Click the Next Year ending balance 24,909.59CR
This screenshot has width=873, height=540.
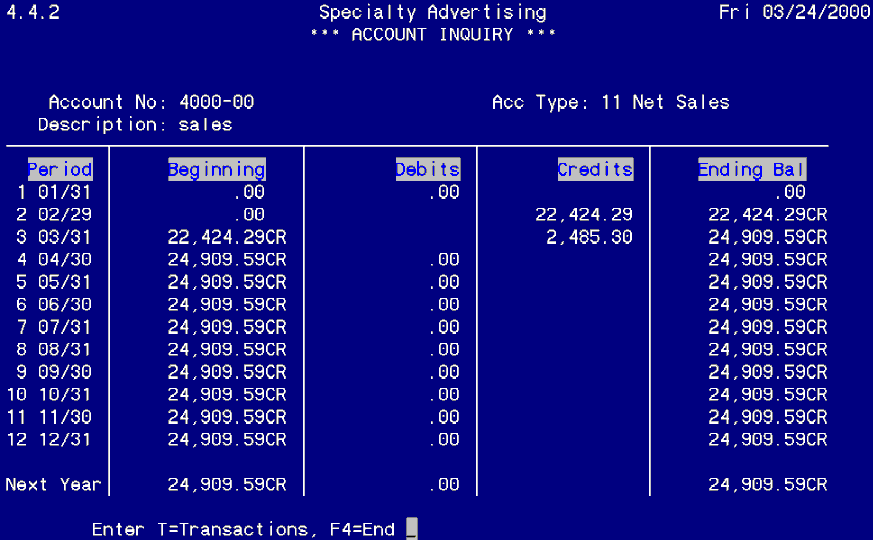point(767,484)
